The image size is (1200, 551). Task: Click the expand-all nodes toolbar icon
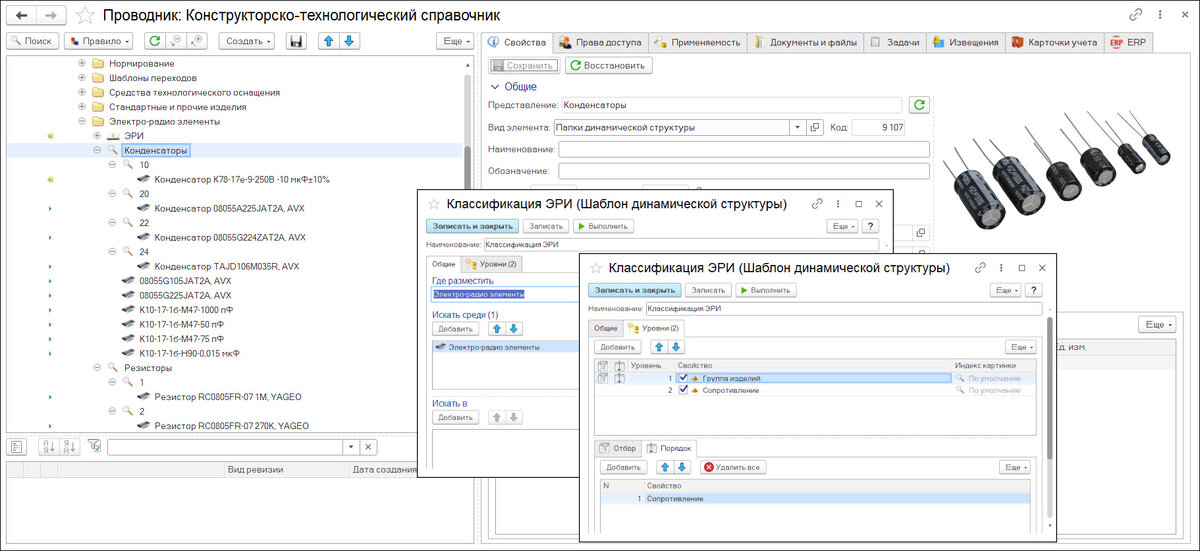pyautogui.click(x=196, y=41)
